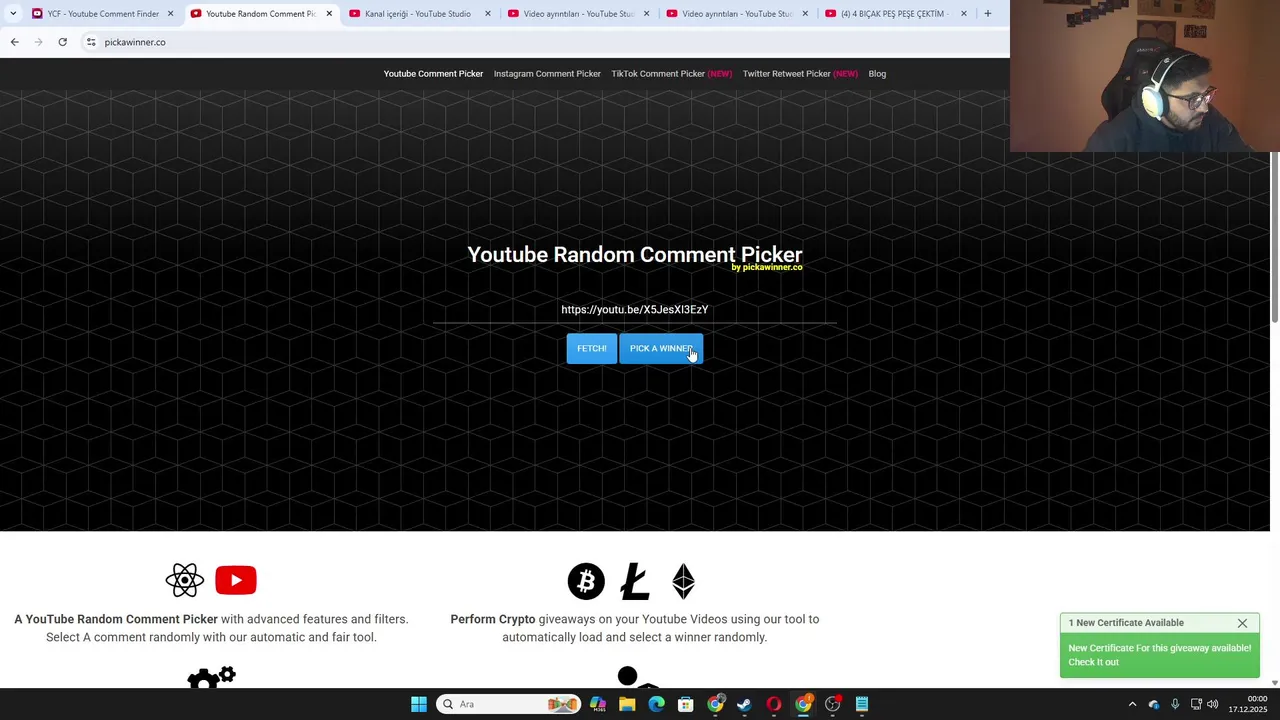Click the React atom logo icon
The width and height of the screenshot is (1280, 720).
tap(185, 580)
